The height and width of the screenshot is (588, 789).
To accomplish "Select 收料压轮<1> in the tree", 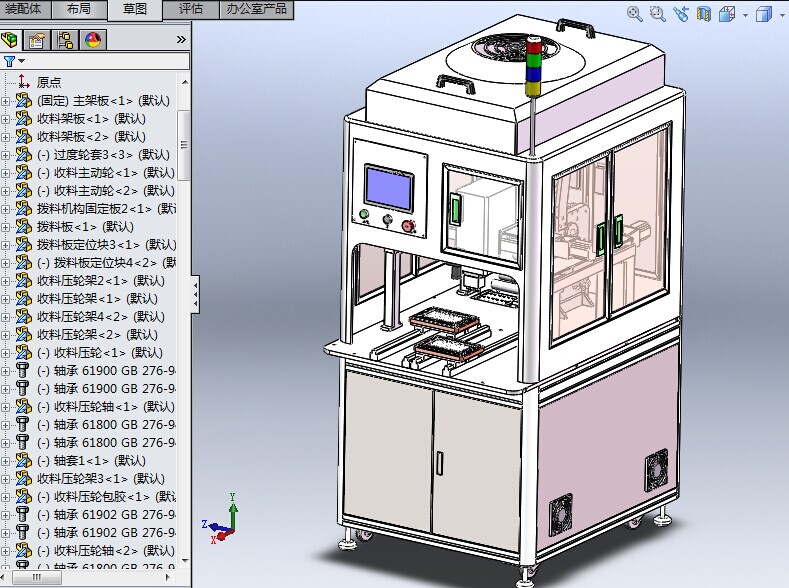I will [x=100, y=353].
